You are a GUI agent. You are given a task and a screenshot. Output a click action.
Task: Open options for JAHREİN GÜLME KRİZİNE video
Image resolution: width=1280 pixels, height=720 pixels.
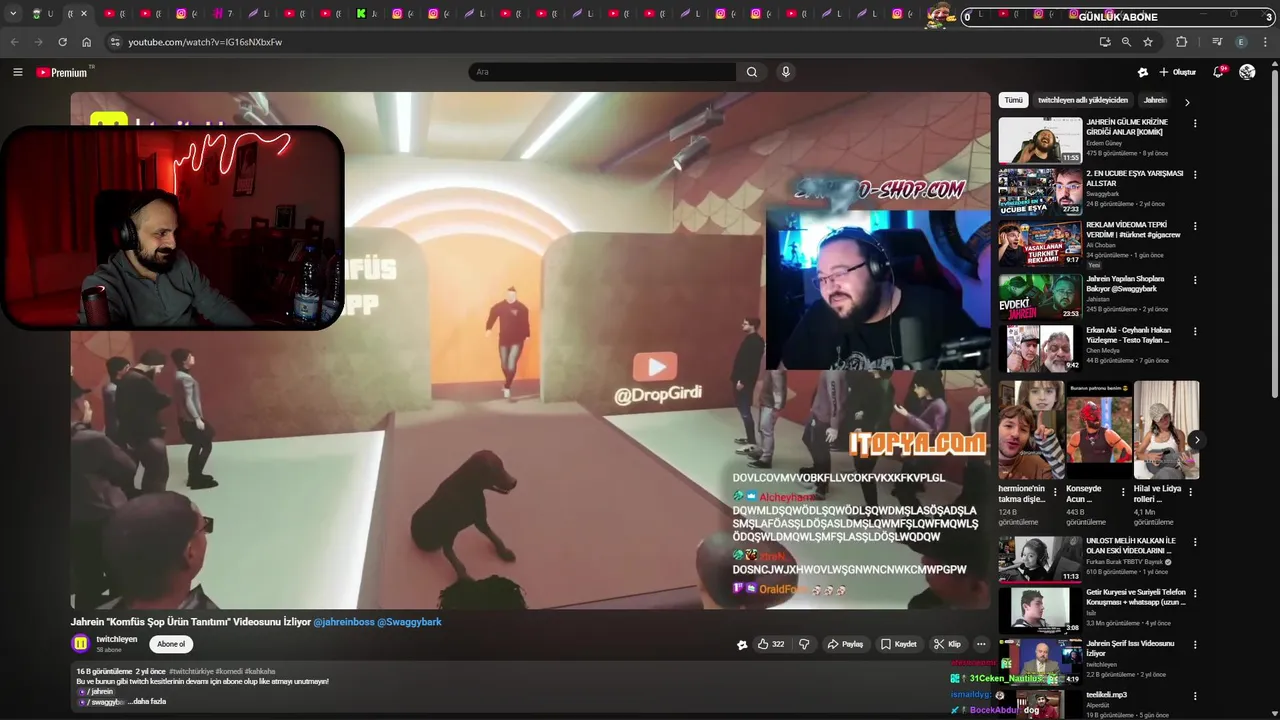click(x=1194, y=124)
